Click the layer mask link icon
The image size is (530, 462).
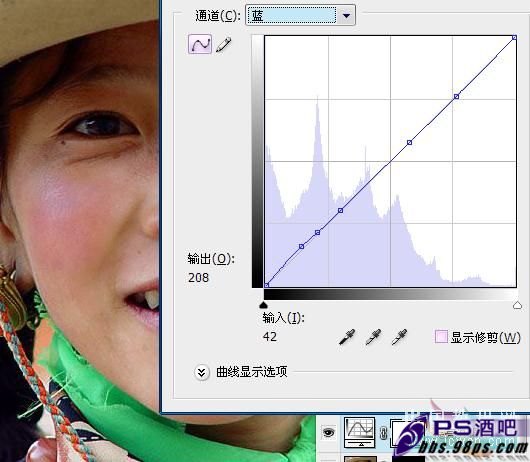tap(383, 433)
